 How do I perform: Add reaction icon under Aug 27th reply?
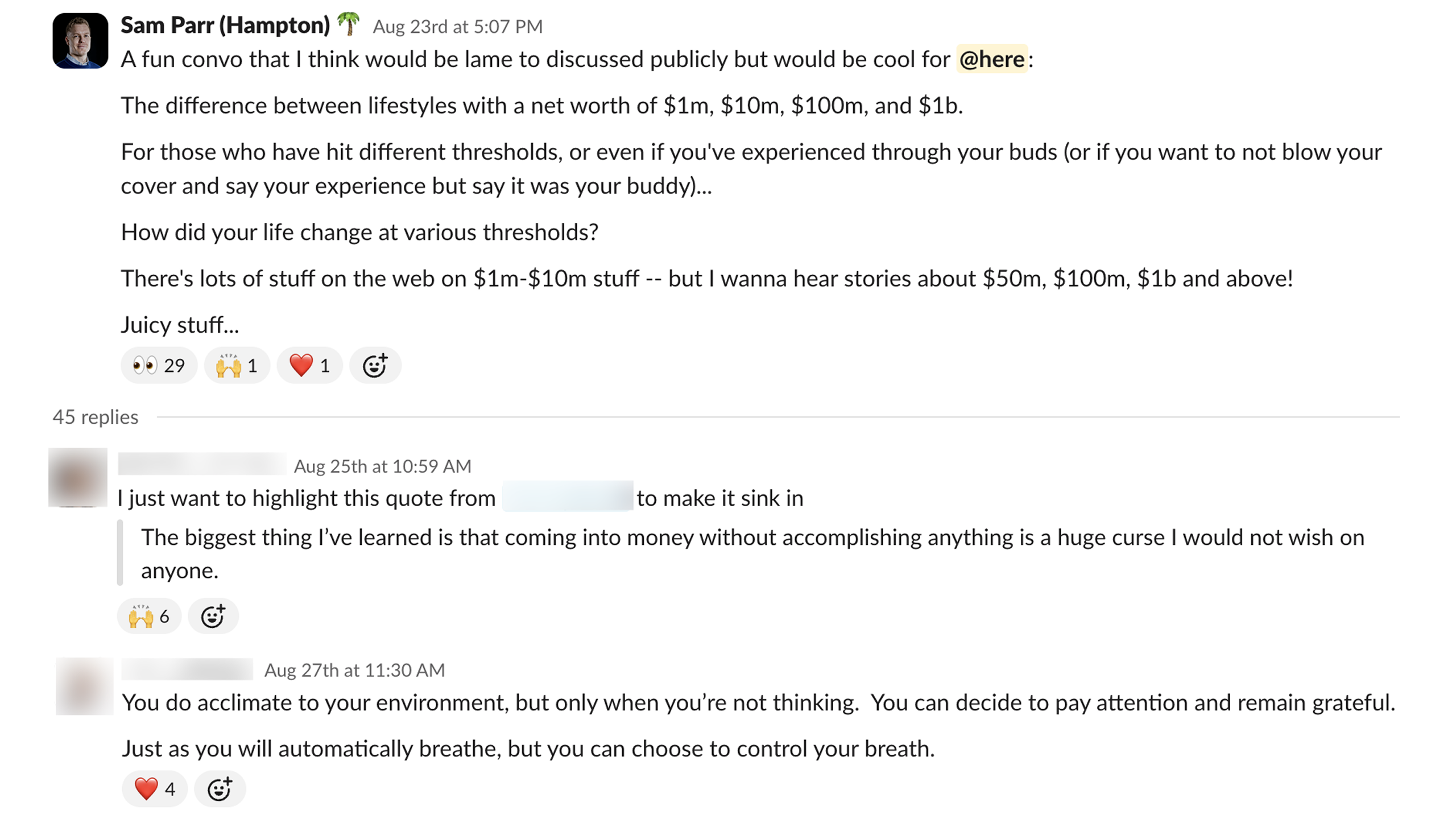(x=220, y=789)
